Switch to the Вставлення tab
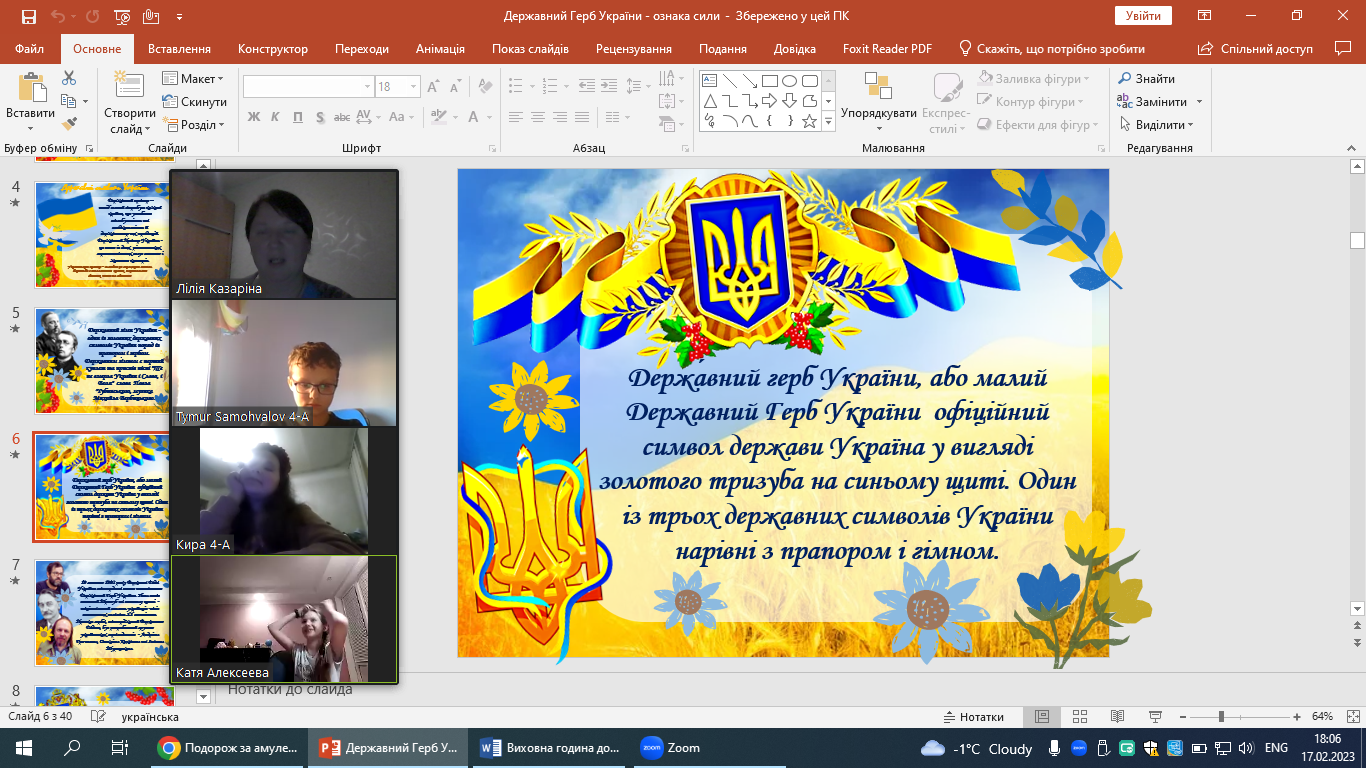The width and height of the screenshot is (1366, 768). (x=179, y=49)
